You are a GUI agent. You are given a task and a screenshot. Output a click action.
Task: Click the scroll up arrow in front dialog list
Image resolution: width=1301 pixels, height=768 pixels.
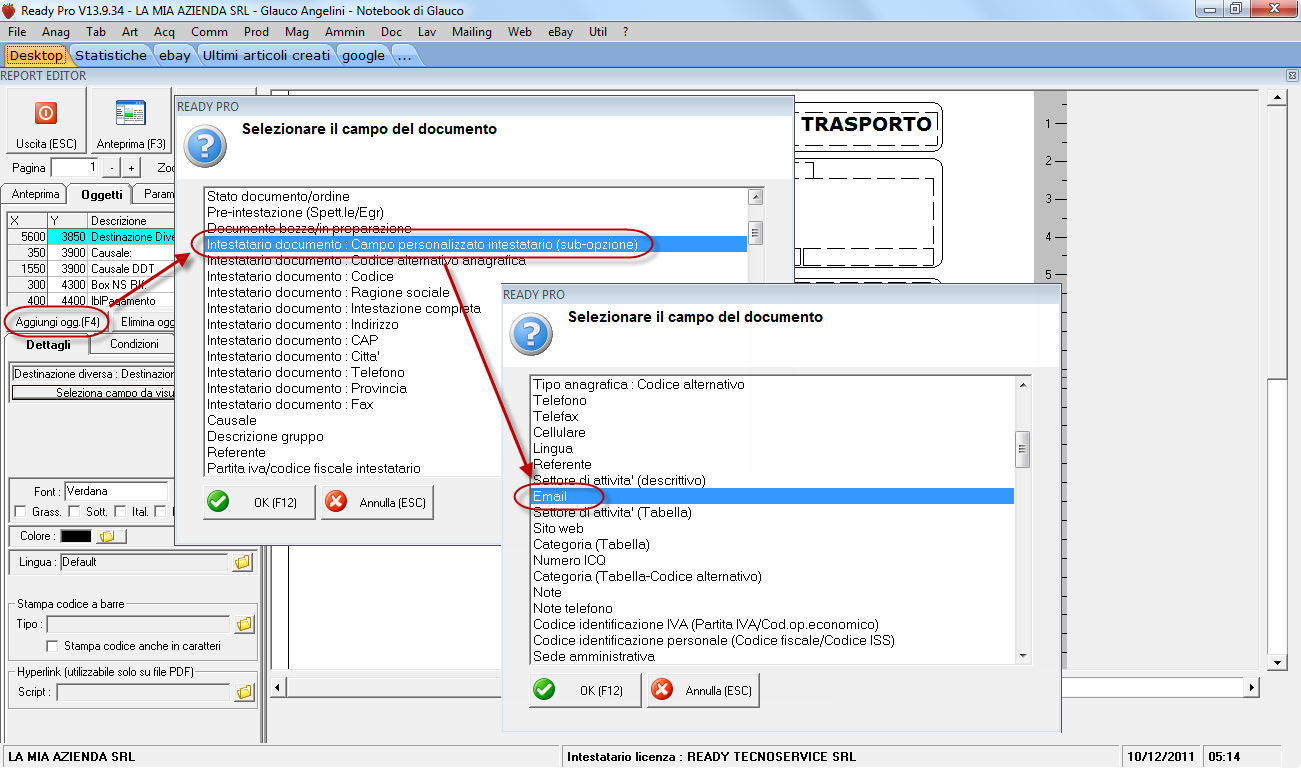(x=1022, y=384)
